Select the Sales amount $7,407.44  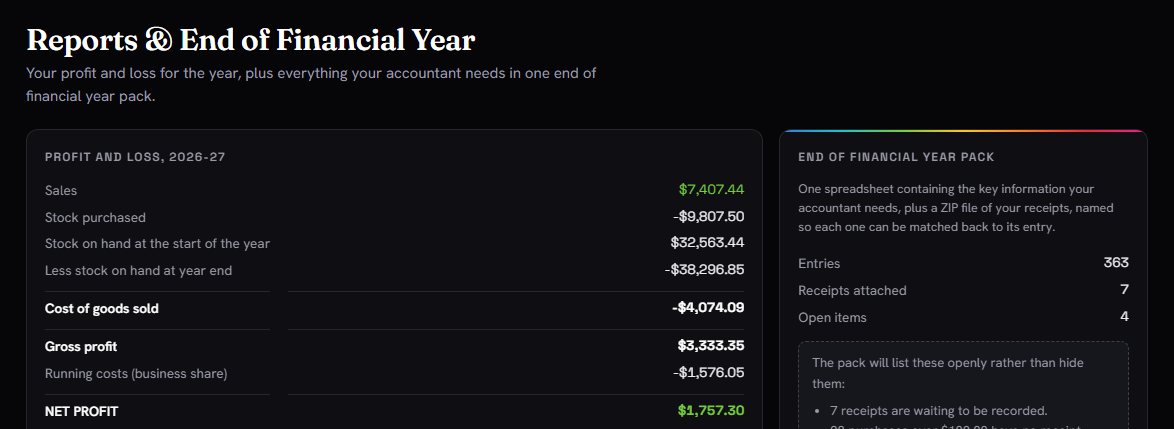coord(711,189)
